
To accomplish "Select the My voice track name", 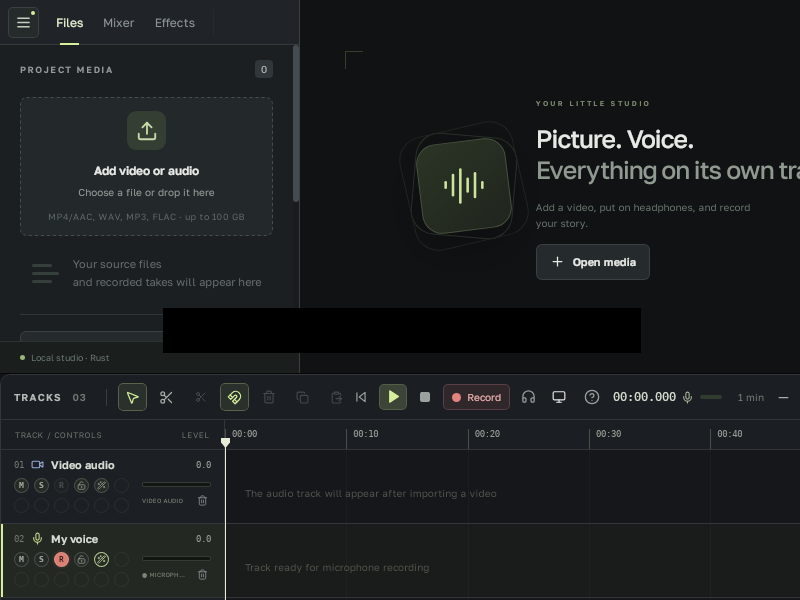I will 74,539.
